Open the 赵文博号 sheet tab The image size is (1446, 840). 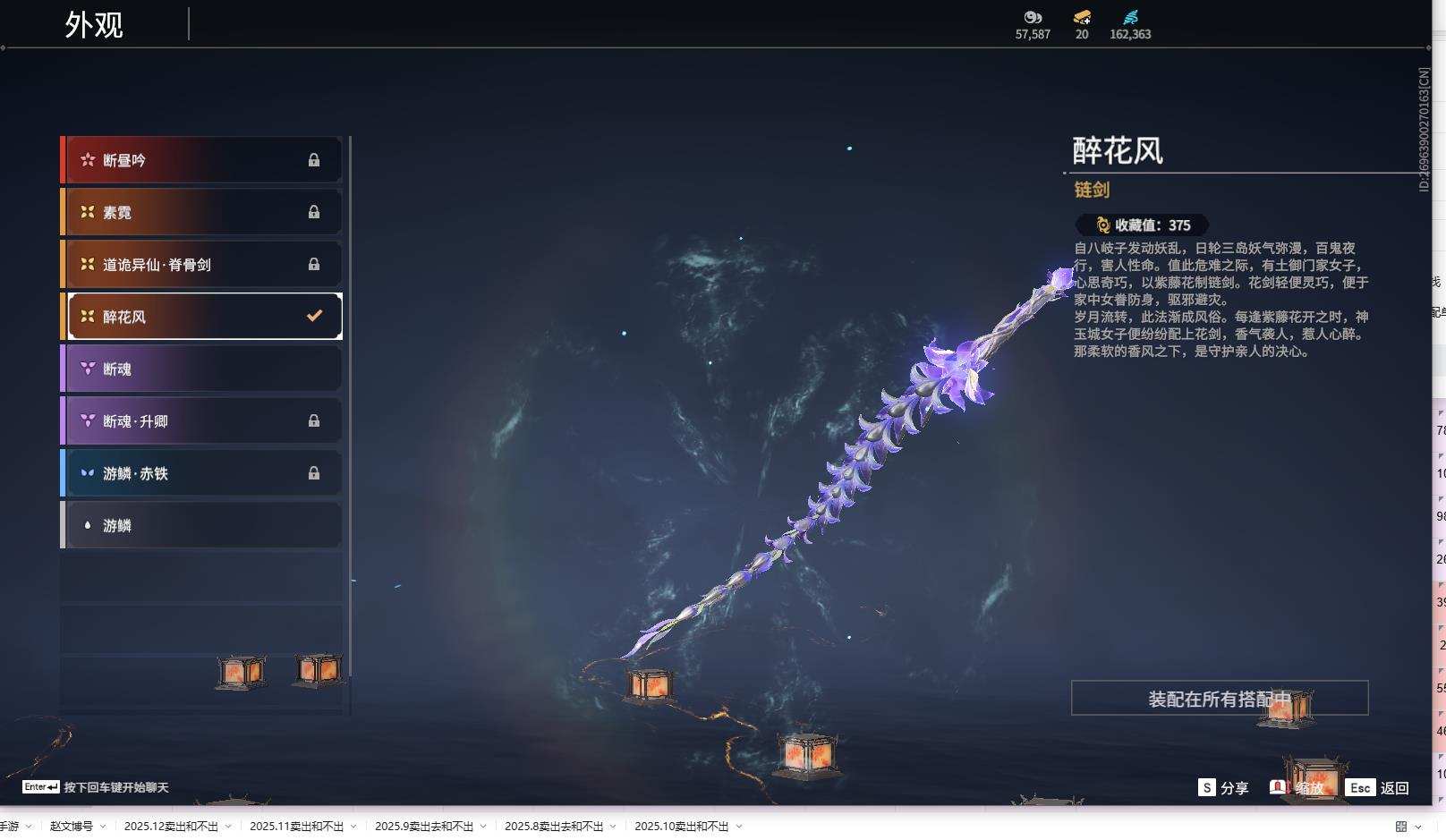point(72,827)
